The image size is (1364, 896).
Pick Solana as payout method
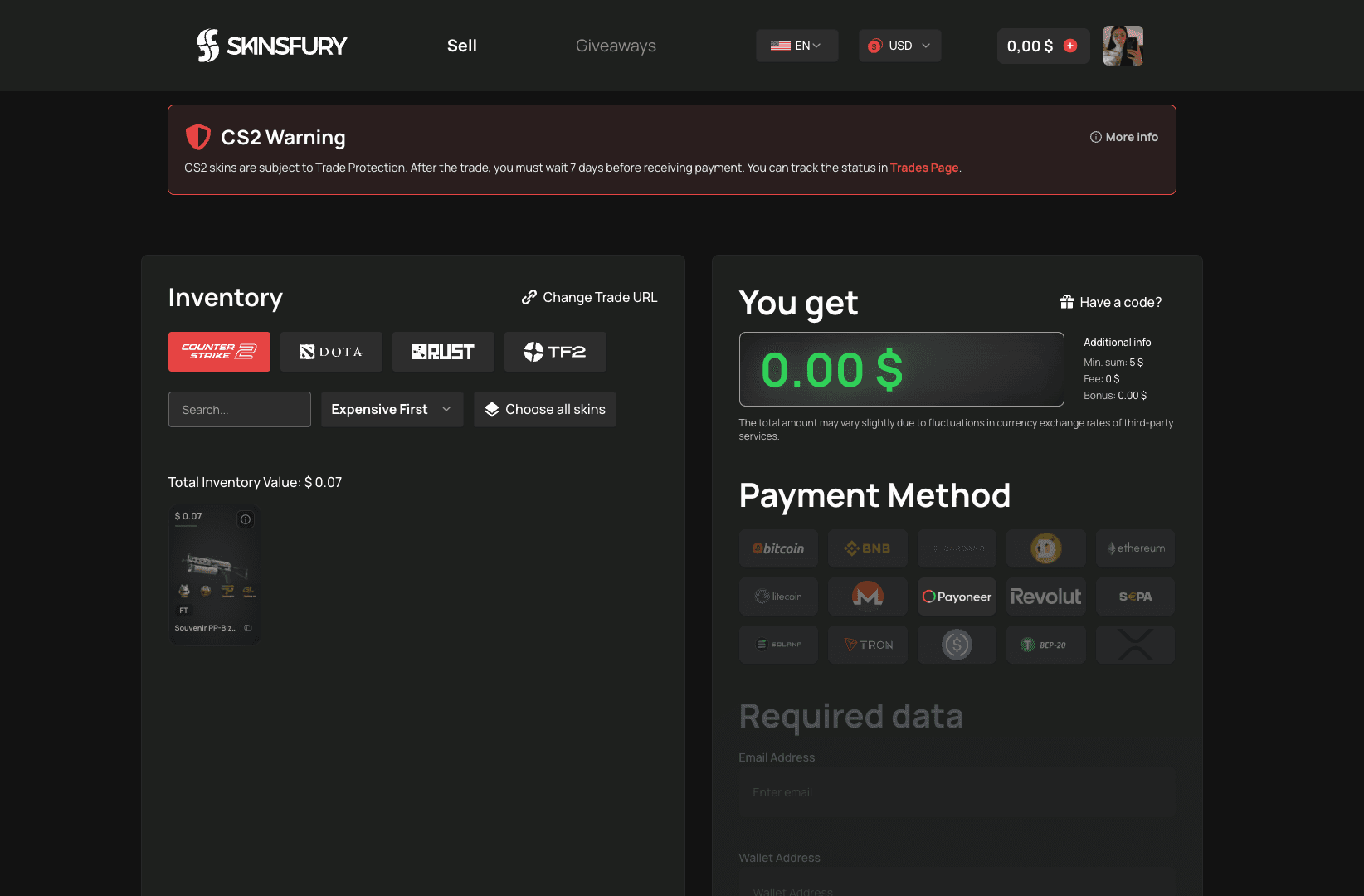pos(777,644)
